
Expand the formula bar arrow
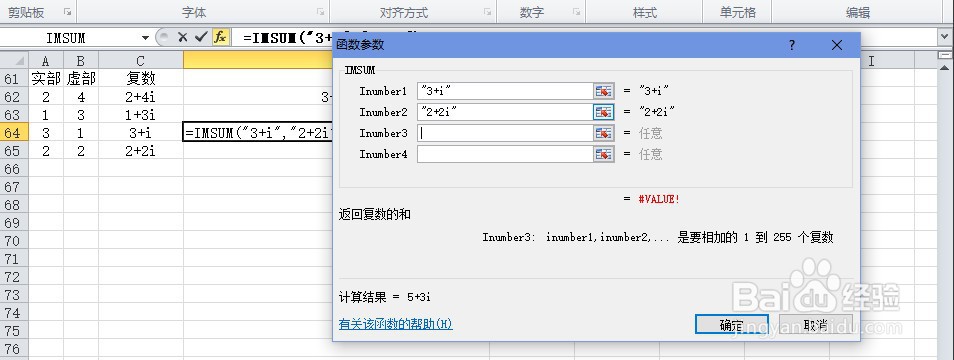click(945, 38)
